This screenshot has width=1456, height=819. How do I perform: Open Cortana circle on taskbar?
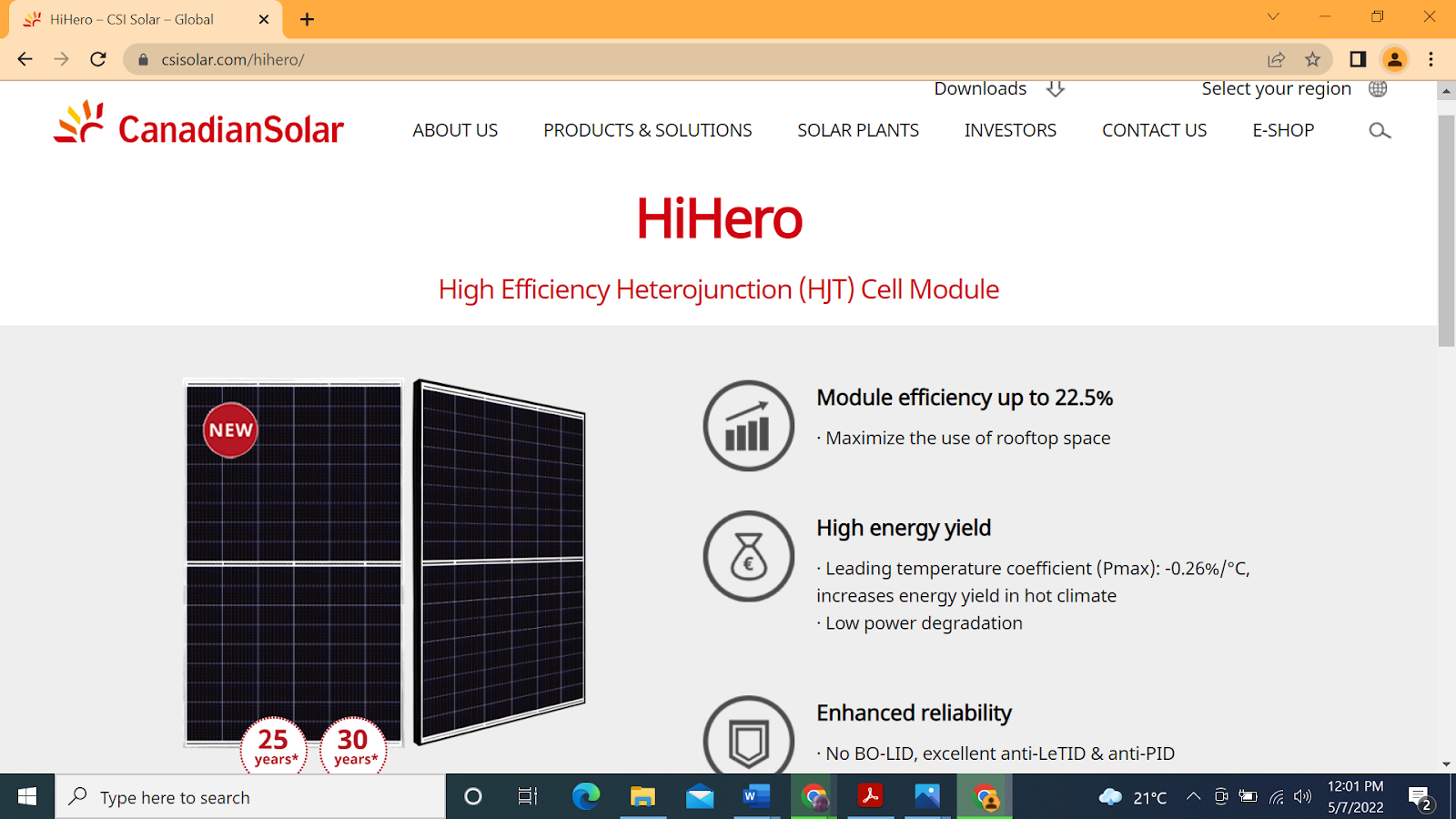point(473,797)
